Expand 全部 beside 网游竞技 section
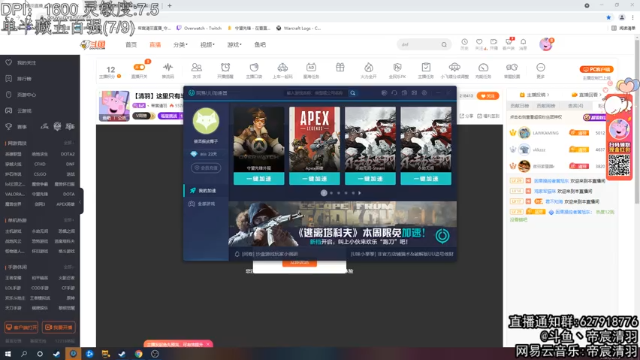Image resolution: width=640 pixels, height=360 pixels. pyautogui.click(x=68, y=143)
